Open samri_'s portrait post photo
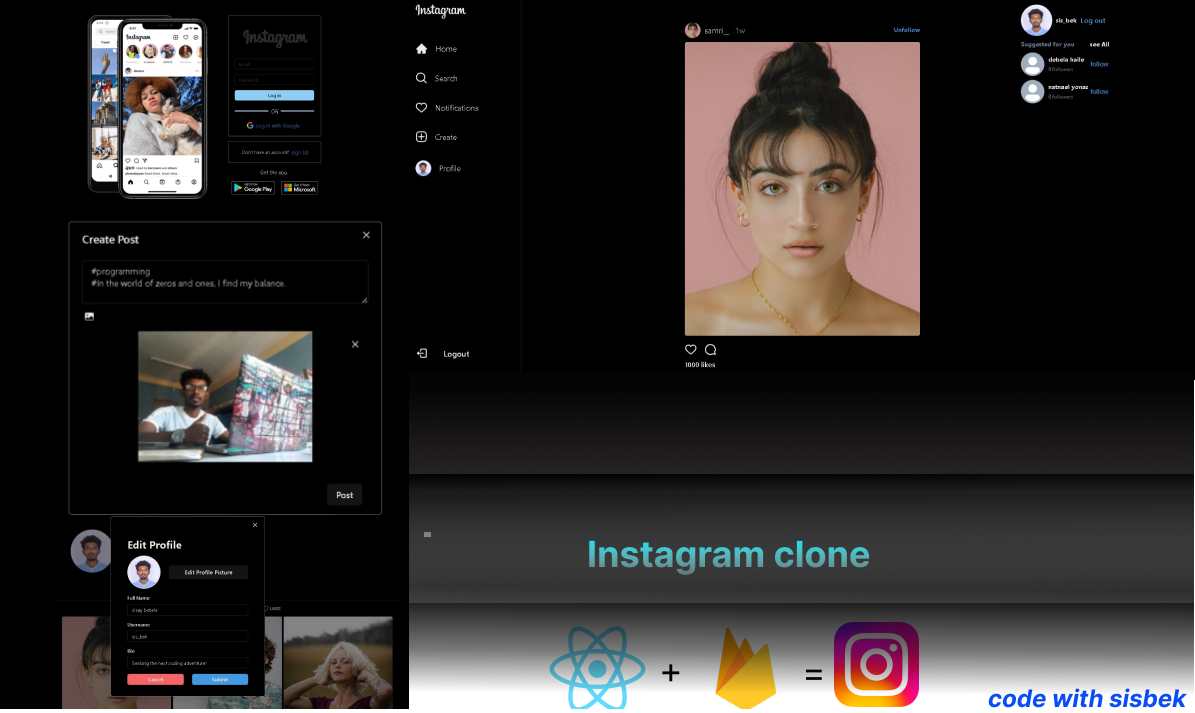The image size is (1195, 713). [803, 189]
